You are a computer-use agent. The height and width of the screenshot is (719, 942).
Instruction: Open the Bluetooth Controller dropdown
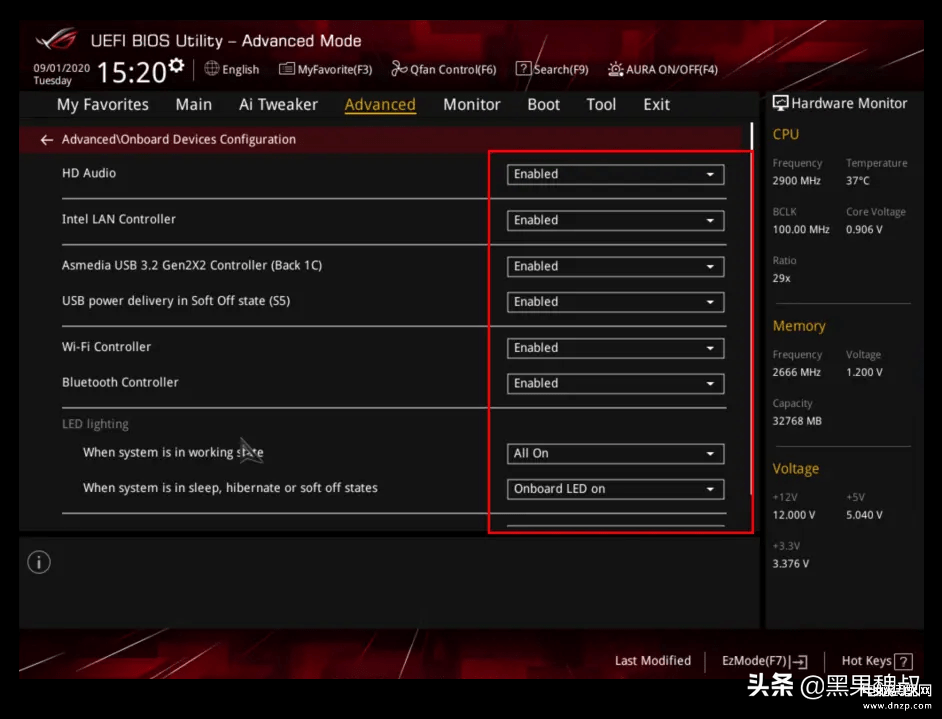point(615,384)
